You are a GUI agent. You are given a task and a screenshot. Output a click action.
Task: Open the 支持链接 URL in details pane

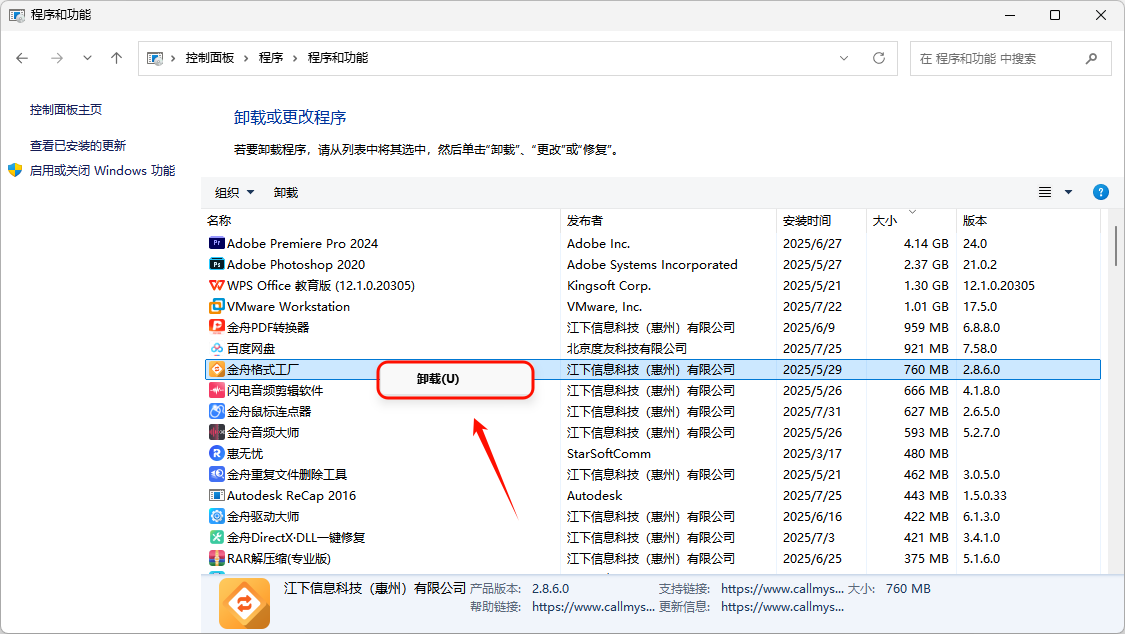click(782, 589)
